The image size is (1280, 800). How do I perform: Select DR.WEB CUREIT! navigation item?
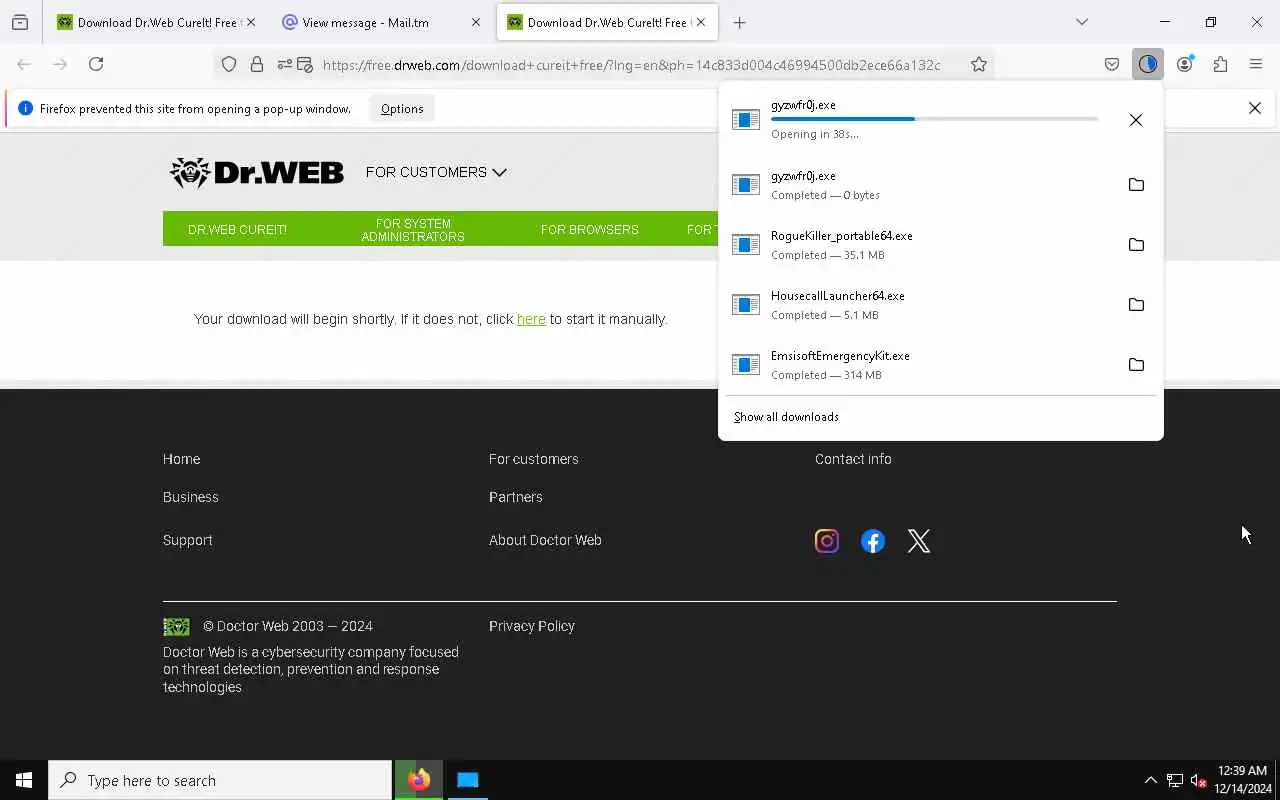(x=237, y=229)
